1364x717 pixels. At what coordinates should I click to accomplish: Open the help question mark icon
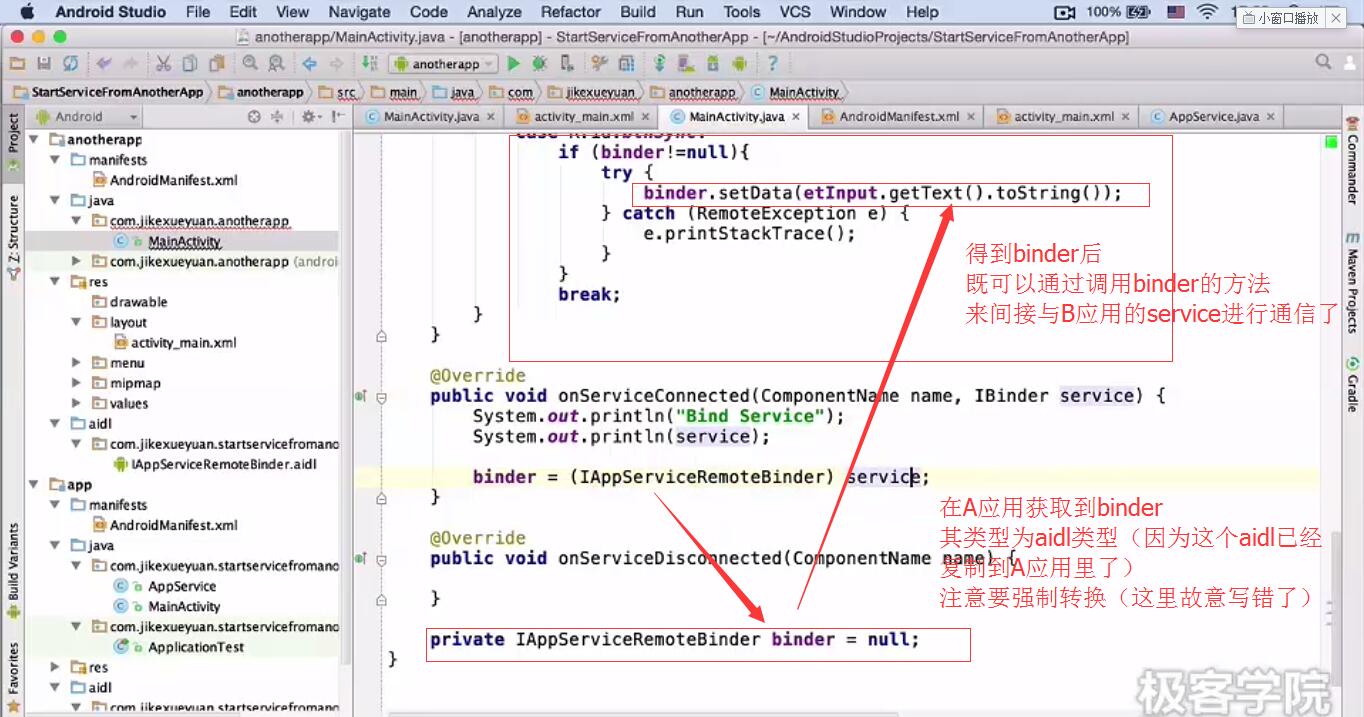pos(772,63)
